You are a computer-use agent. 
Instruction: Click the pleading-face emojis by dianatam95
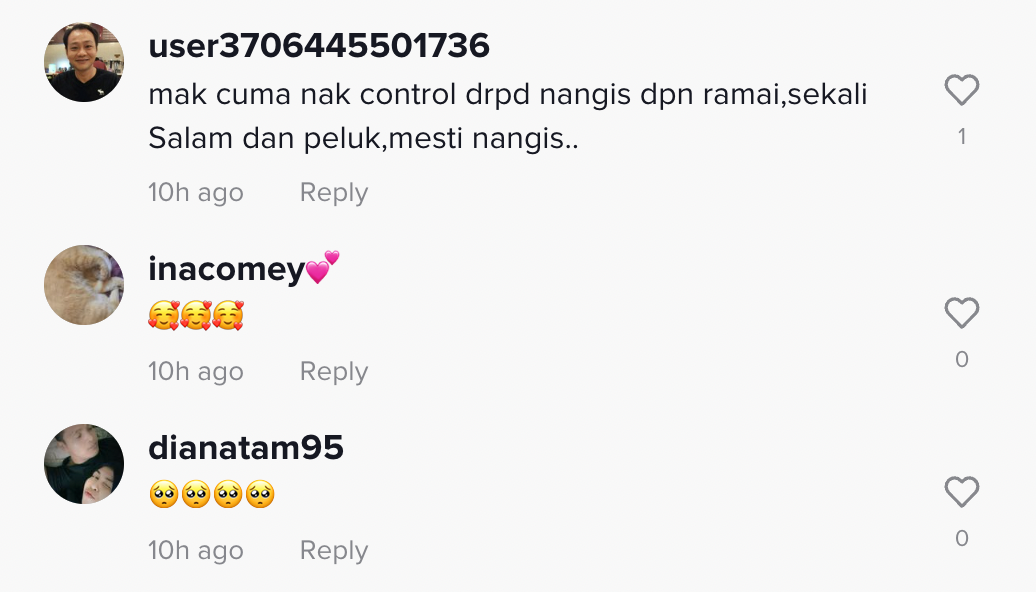[211, 494]
